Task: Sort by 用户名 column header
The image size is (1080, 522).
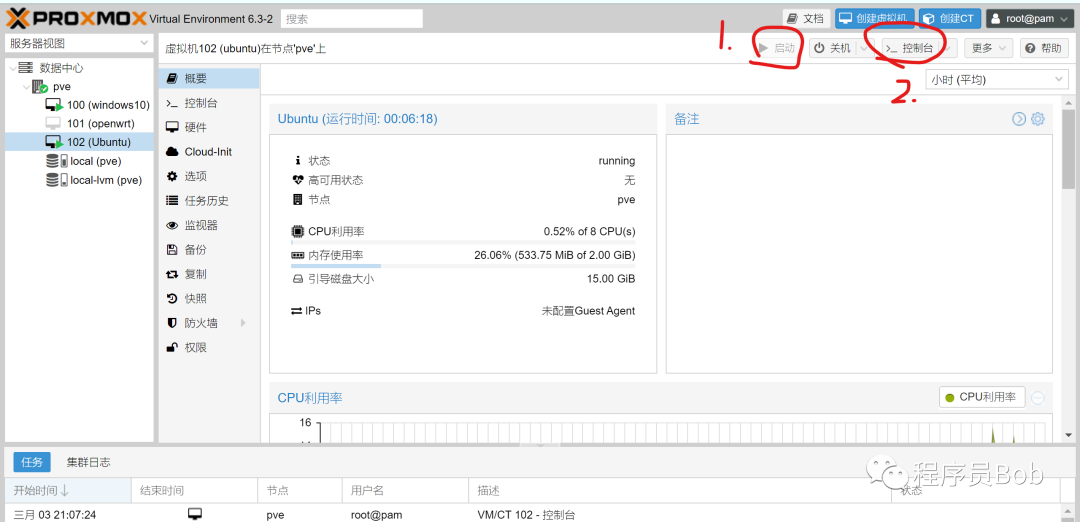Action: (x=405, y=490)
